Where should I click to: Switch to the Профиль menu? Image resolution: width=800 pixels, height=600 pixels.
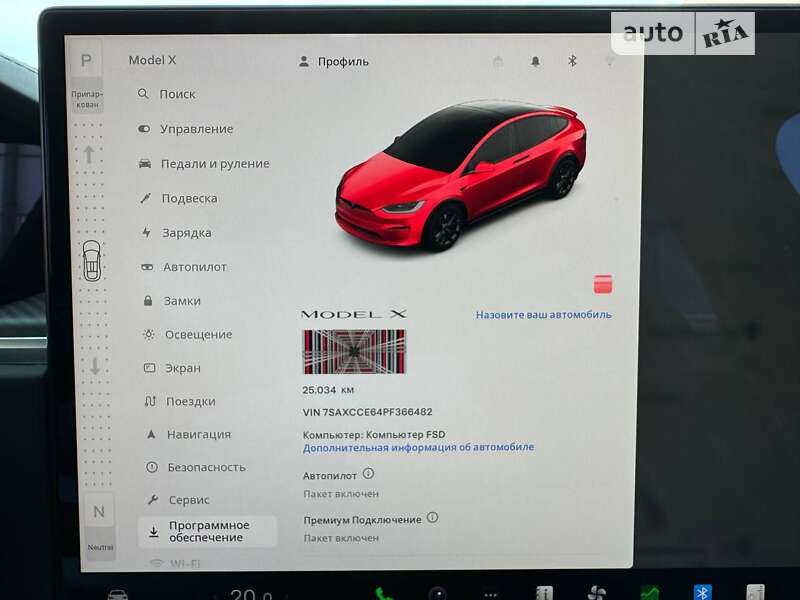335,61
